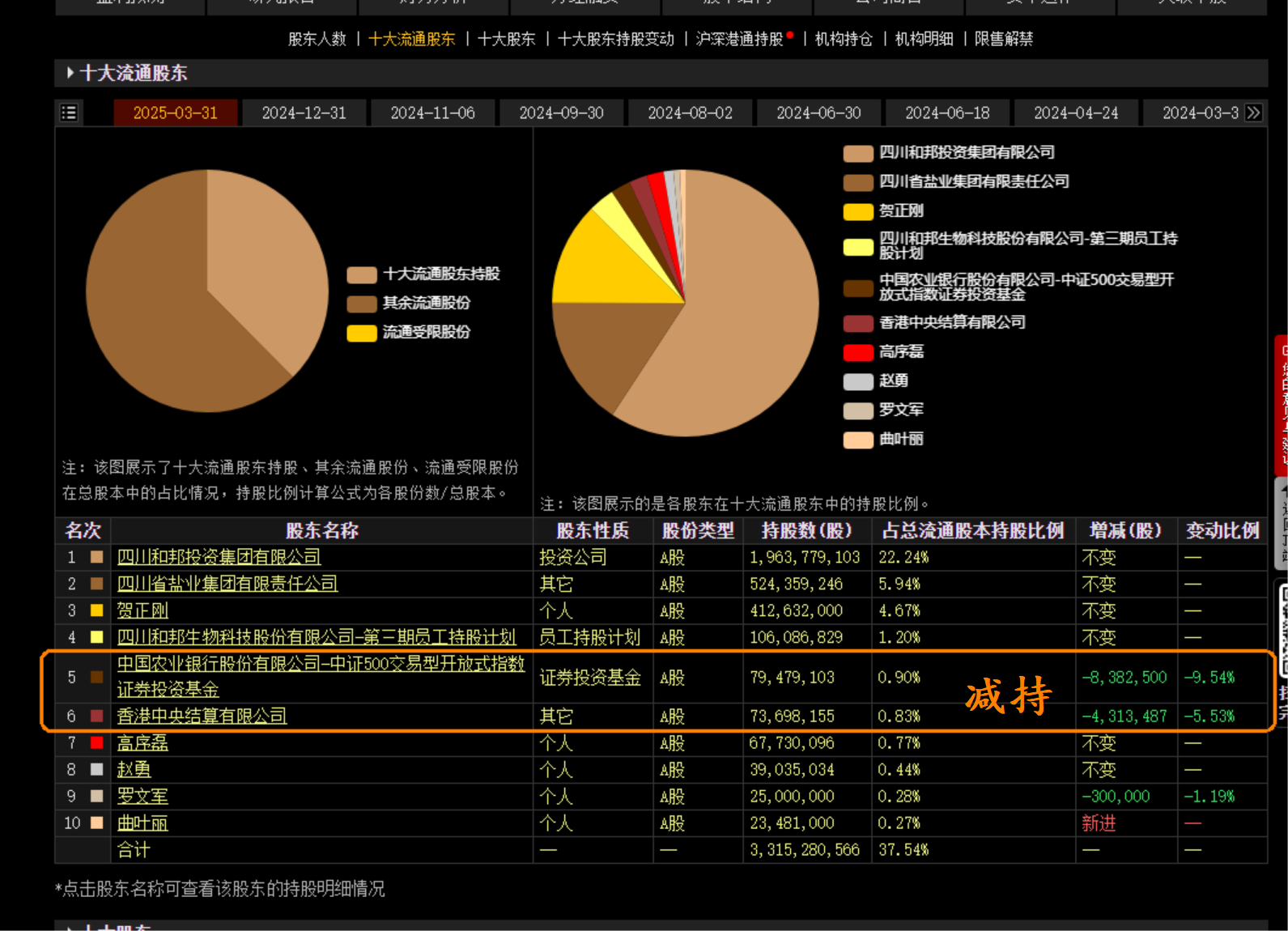The image size is (1288, 931).
Task: Select the 十大流通股东 menu tab
Action: [x=411, y=39]
